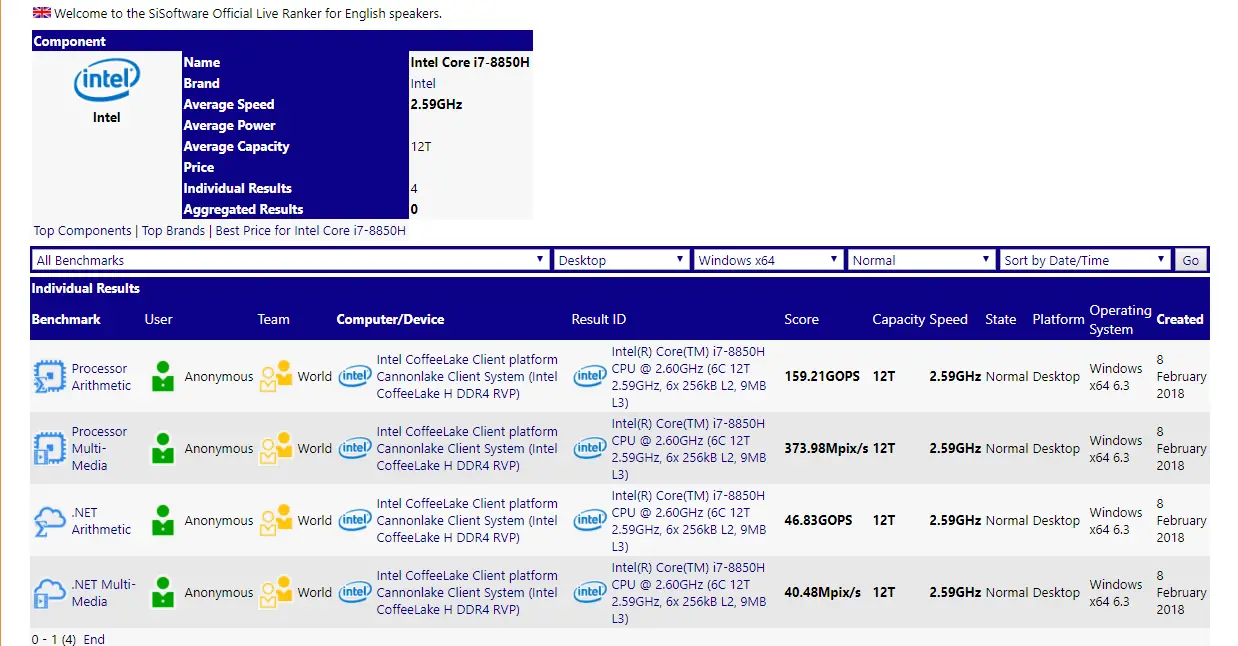Click Intel Result ID logo in Processor Multi-Media row
This screenshot has width=1238, height=646.
[590, 449]
